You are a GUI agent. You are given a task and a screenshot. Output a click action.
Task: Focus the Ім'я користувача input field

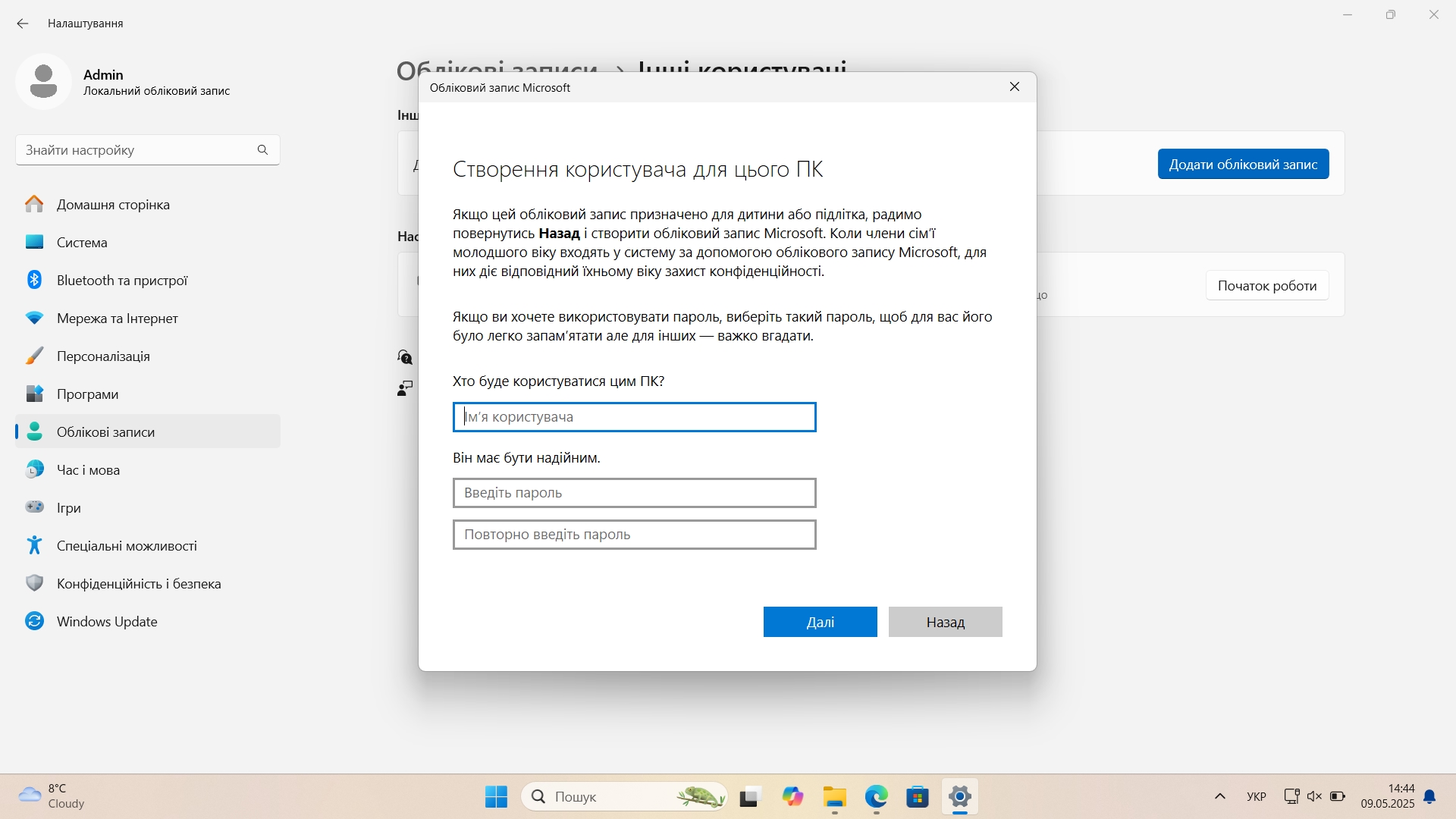pyautogui.click(x=634, y=417)
